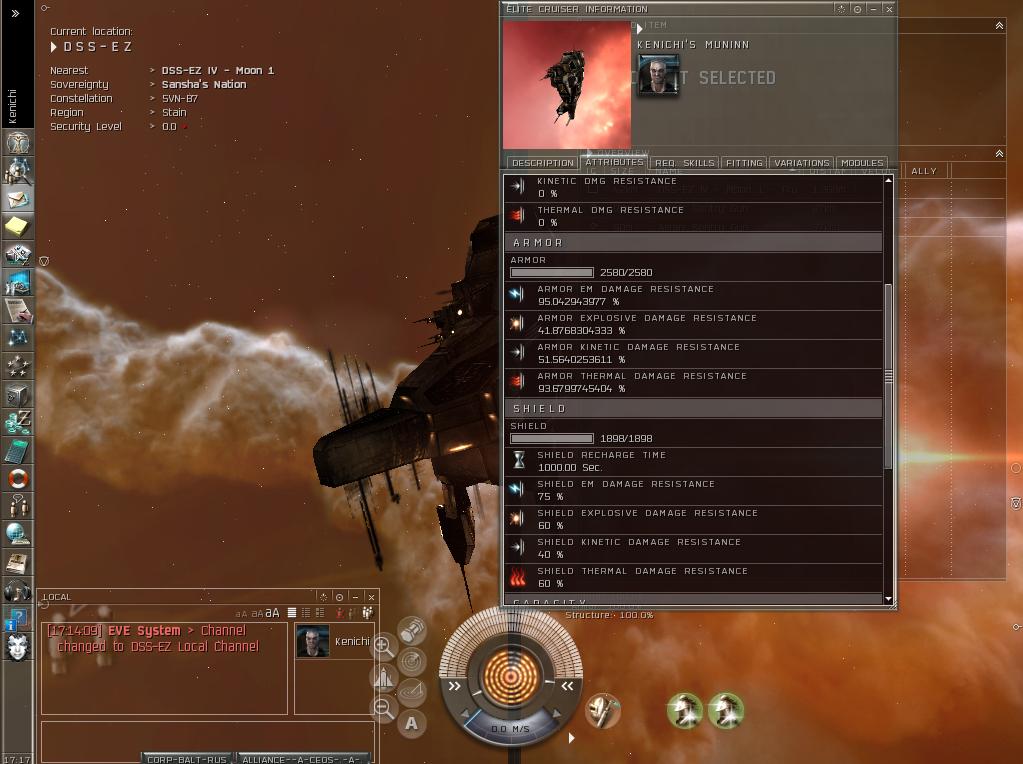The height and width of the screenshot is (764, 1023).
Task: Open the Science & Industry icon
Action: (x=18, y=311)
